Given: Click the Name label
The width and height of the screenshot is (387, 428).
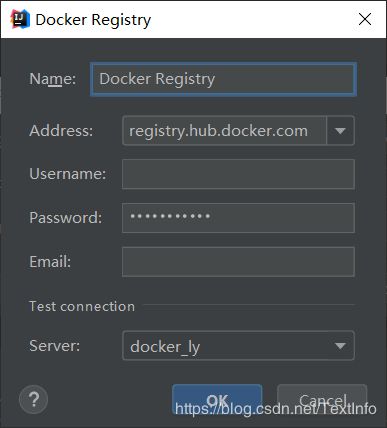Looking at the screenshot, I should pos(53,79).
